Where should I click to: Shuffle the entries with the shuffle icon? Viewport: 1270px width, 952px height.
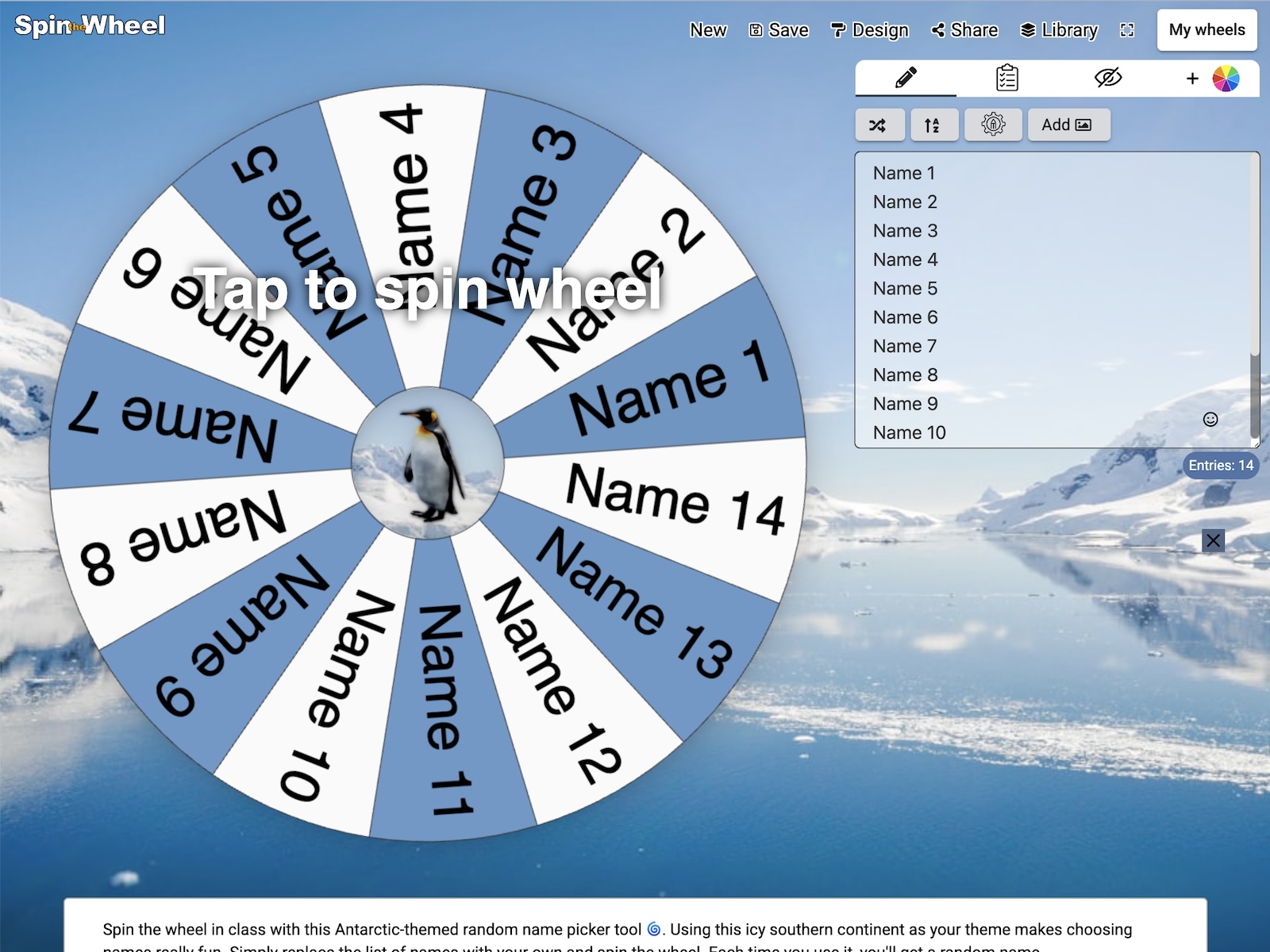[879, 125]
